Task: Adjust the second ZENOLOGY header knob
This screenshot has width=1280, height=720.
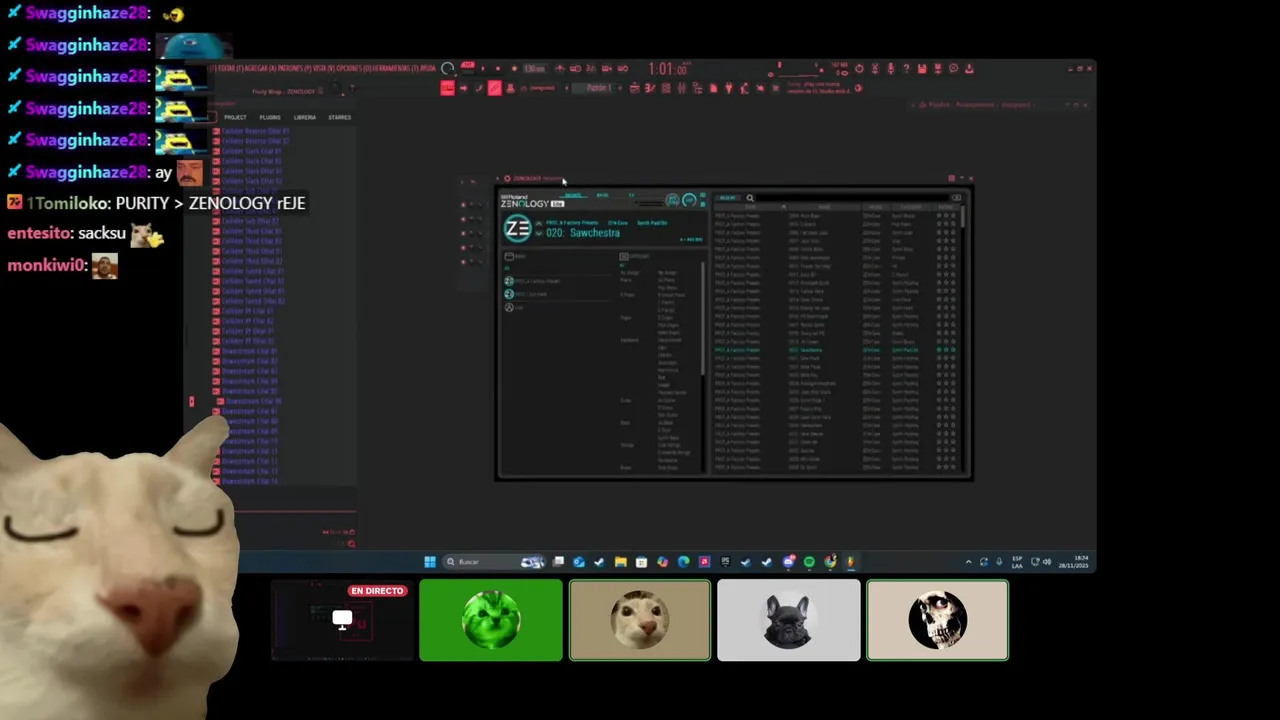Action: point(689,199)
